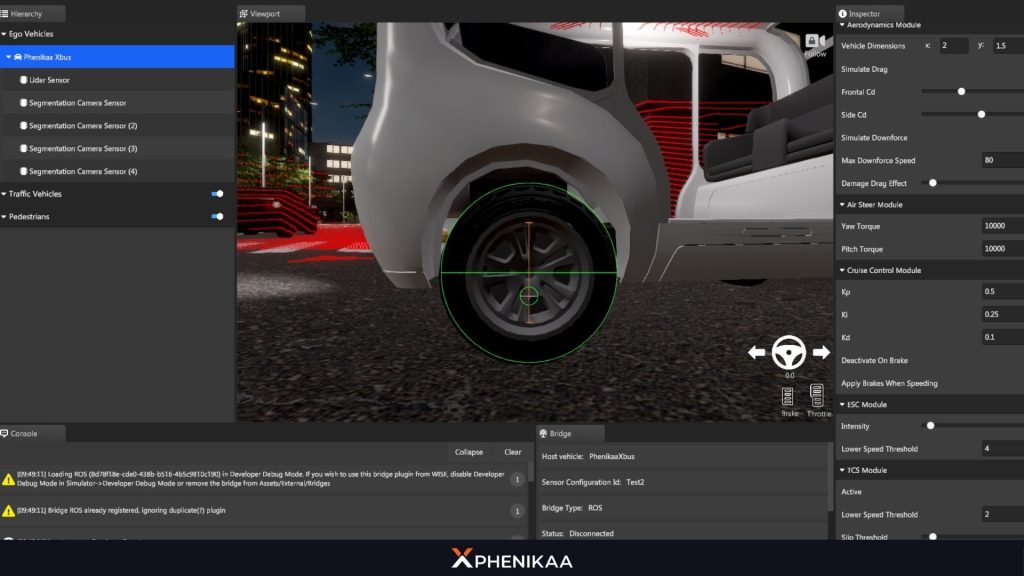Steer right with the right arrow icon
This screenshot has height=576, width=1024.
coord(822,353)
